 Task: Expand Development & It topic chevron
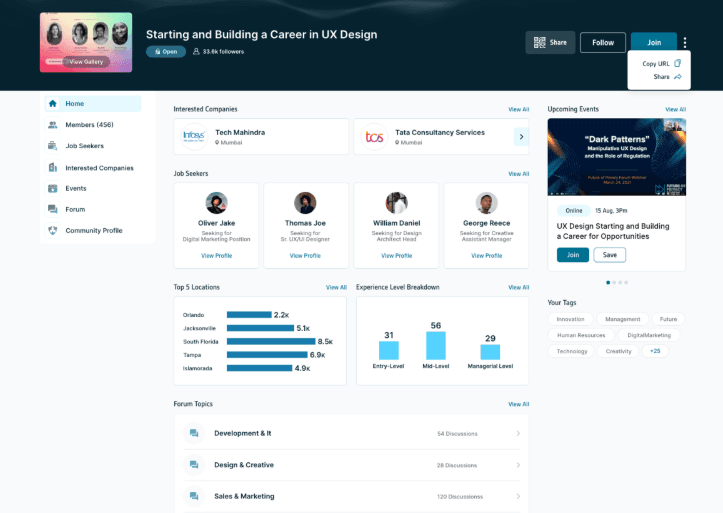click(x=518, y=433)
